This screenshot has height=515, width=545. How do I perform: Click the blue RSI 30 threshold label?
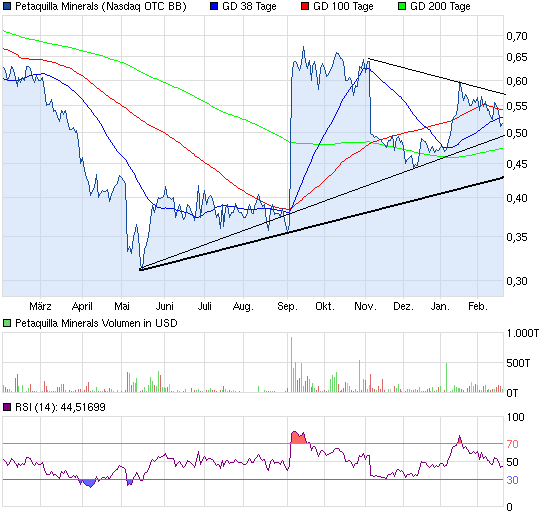tap(512, 480)
